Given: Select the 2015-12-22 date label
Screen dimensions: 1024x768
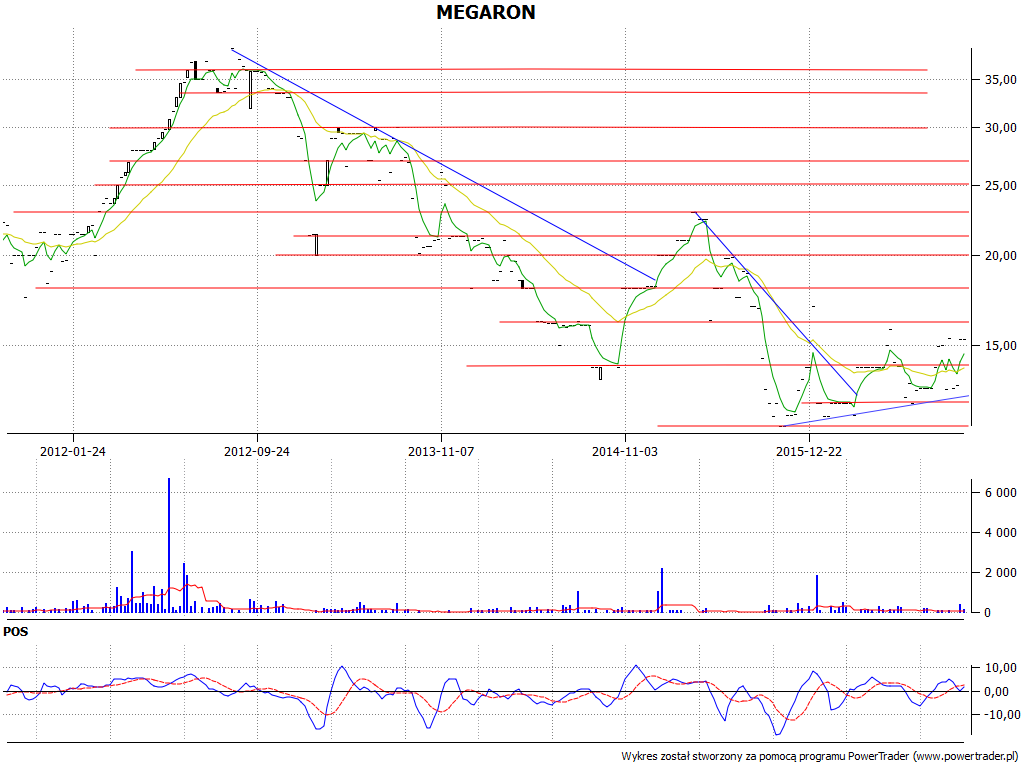Looking at the screenshot, I should (809, 451).
